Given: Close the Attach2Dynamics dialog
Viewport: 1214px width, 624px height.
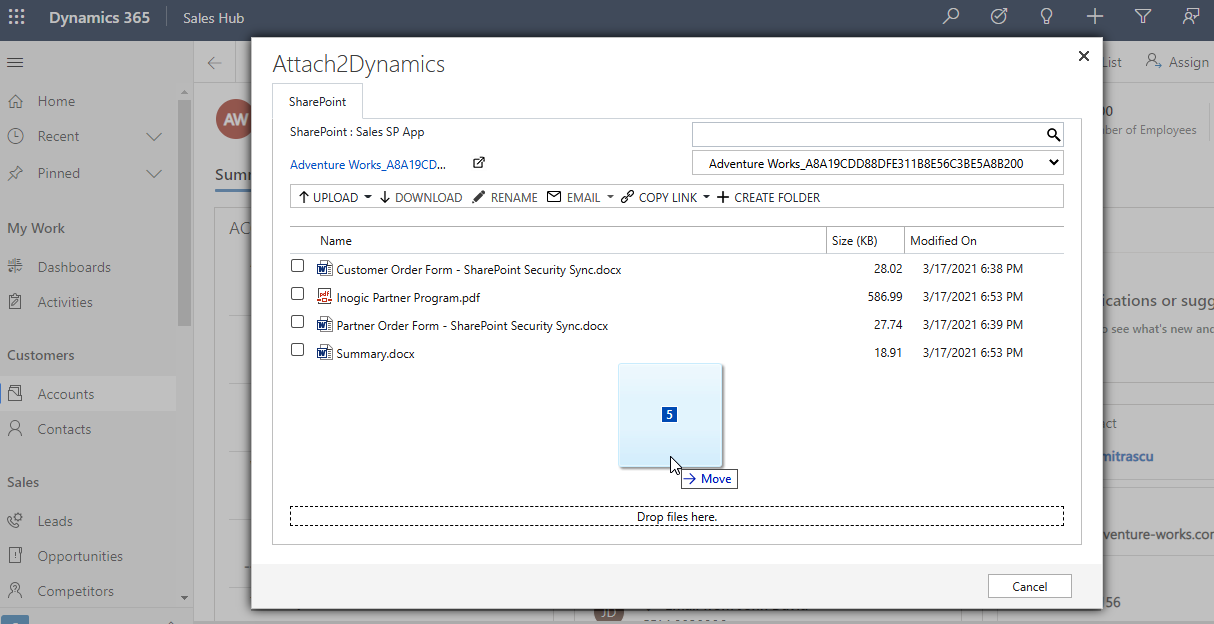Looking at the screenshot, I should click(1083, 57).
